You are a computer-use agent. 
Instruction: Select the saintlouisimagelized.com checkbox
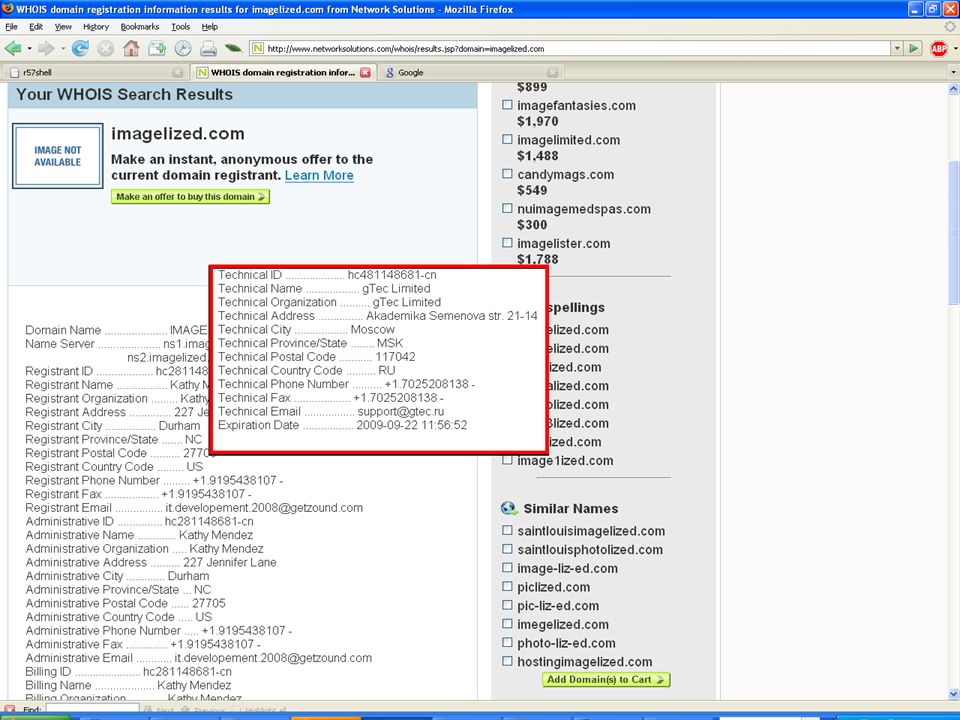click(507, 530)
